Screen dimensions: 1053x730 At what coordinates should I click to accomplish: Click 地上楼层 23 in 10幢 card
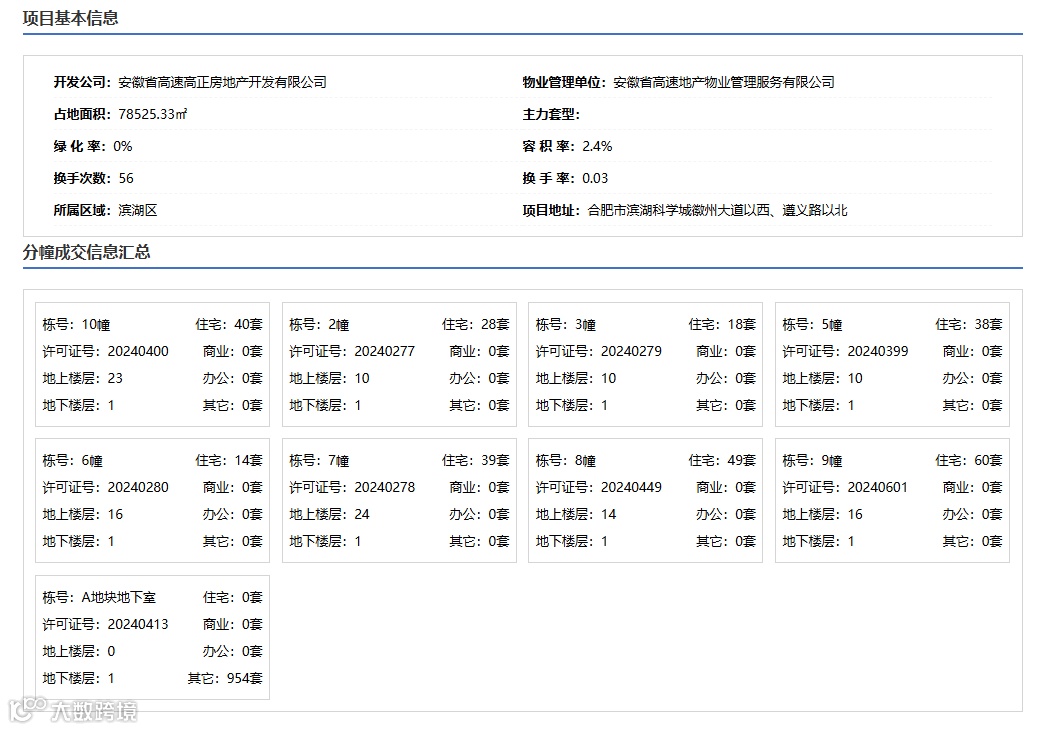click(83, 378)
